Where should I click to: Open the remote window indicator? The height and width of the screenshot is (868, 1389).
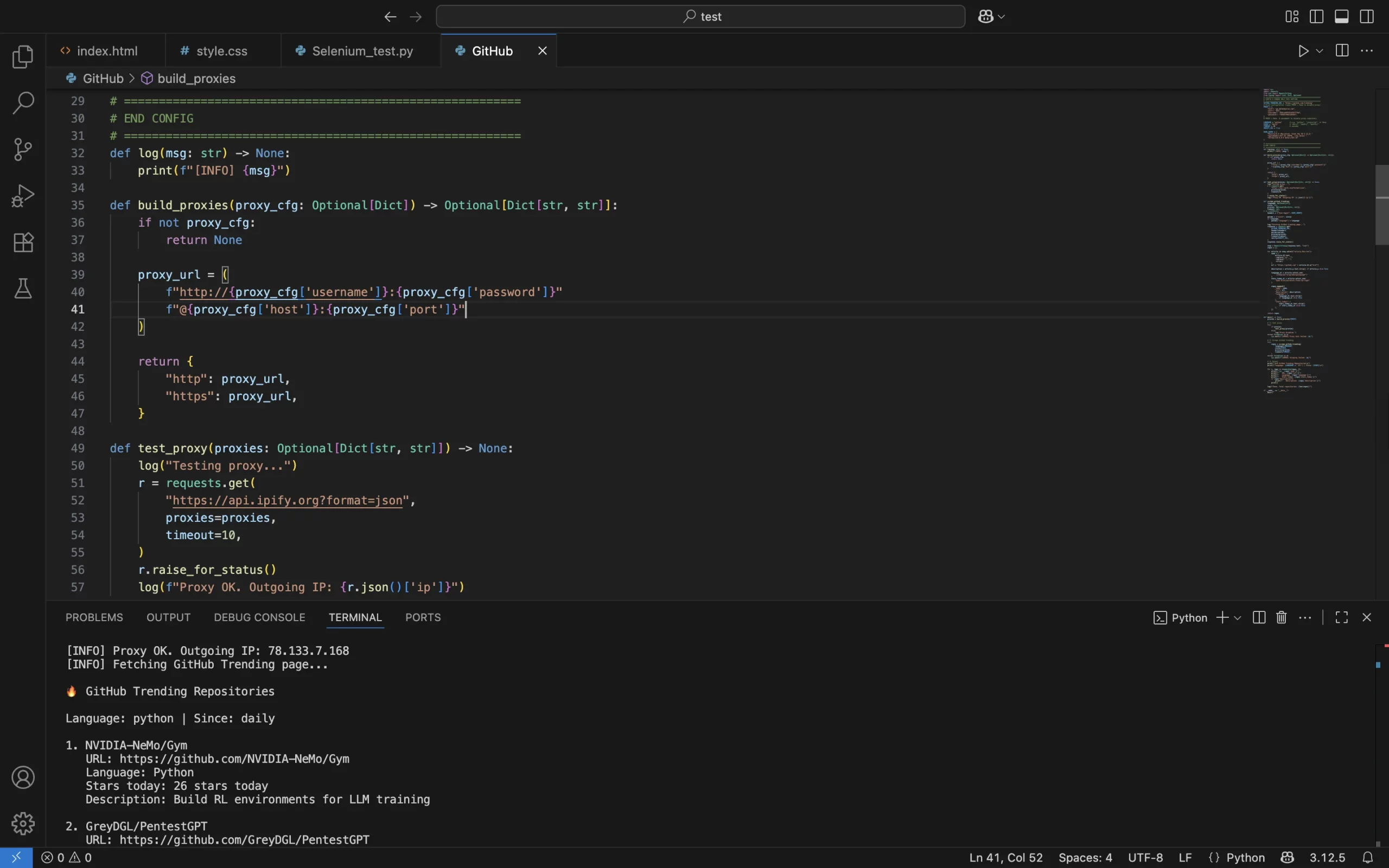click(16, 857)
